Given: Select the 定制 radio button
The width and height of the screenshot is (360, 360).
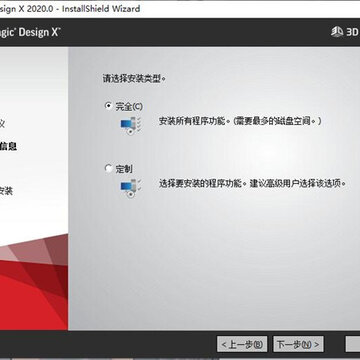Looking at the screenshot, I should (x=108, y=168).
